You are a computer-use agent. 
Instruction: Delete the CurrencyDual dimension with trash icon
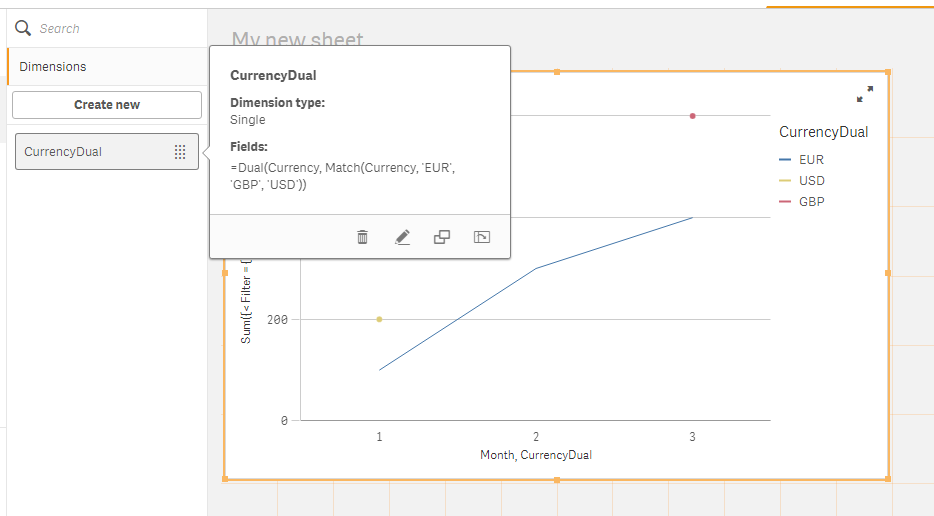[362, 237]
